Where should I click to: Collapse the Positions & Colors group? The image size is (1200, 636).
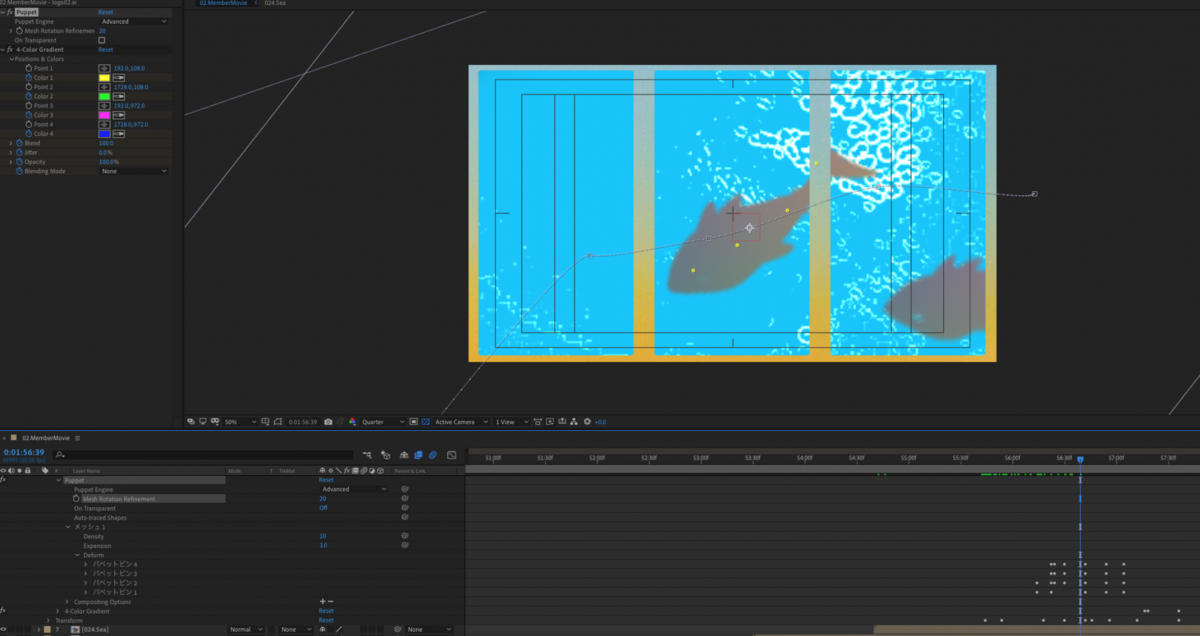[11, 59]
